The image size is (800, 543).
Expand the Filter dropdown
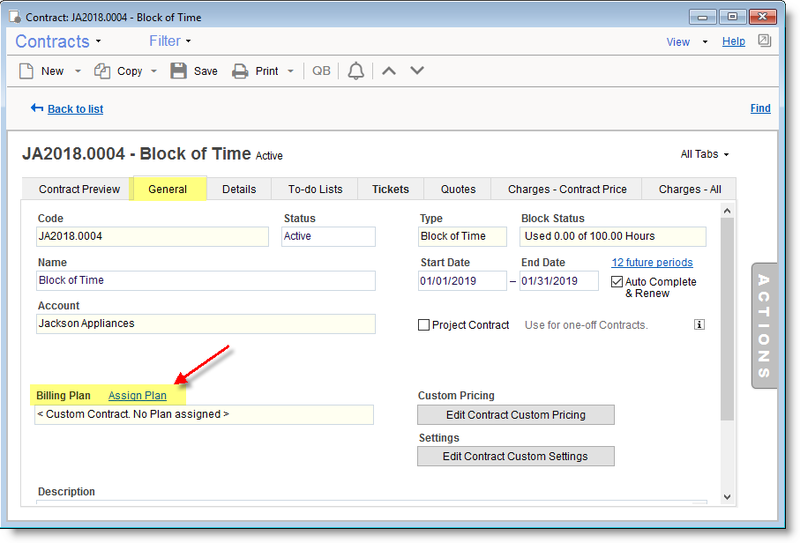pos(169,41)
